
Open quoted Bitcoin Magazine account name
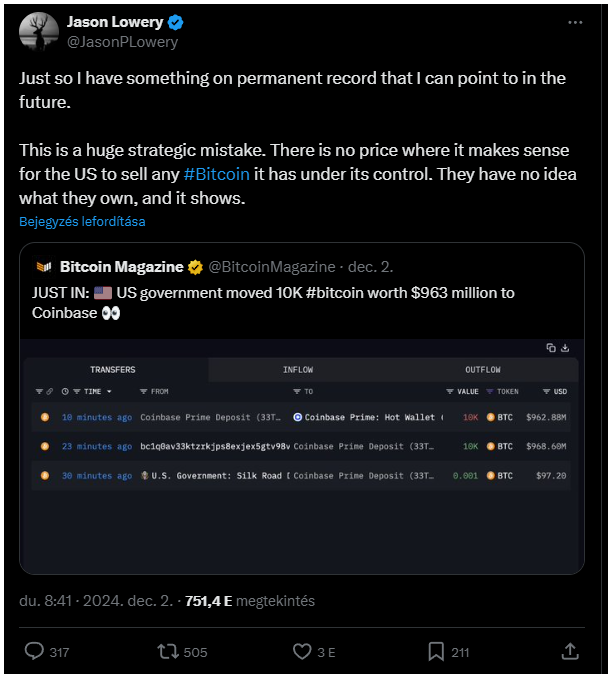121,267
